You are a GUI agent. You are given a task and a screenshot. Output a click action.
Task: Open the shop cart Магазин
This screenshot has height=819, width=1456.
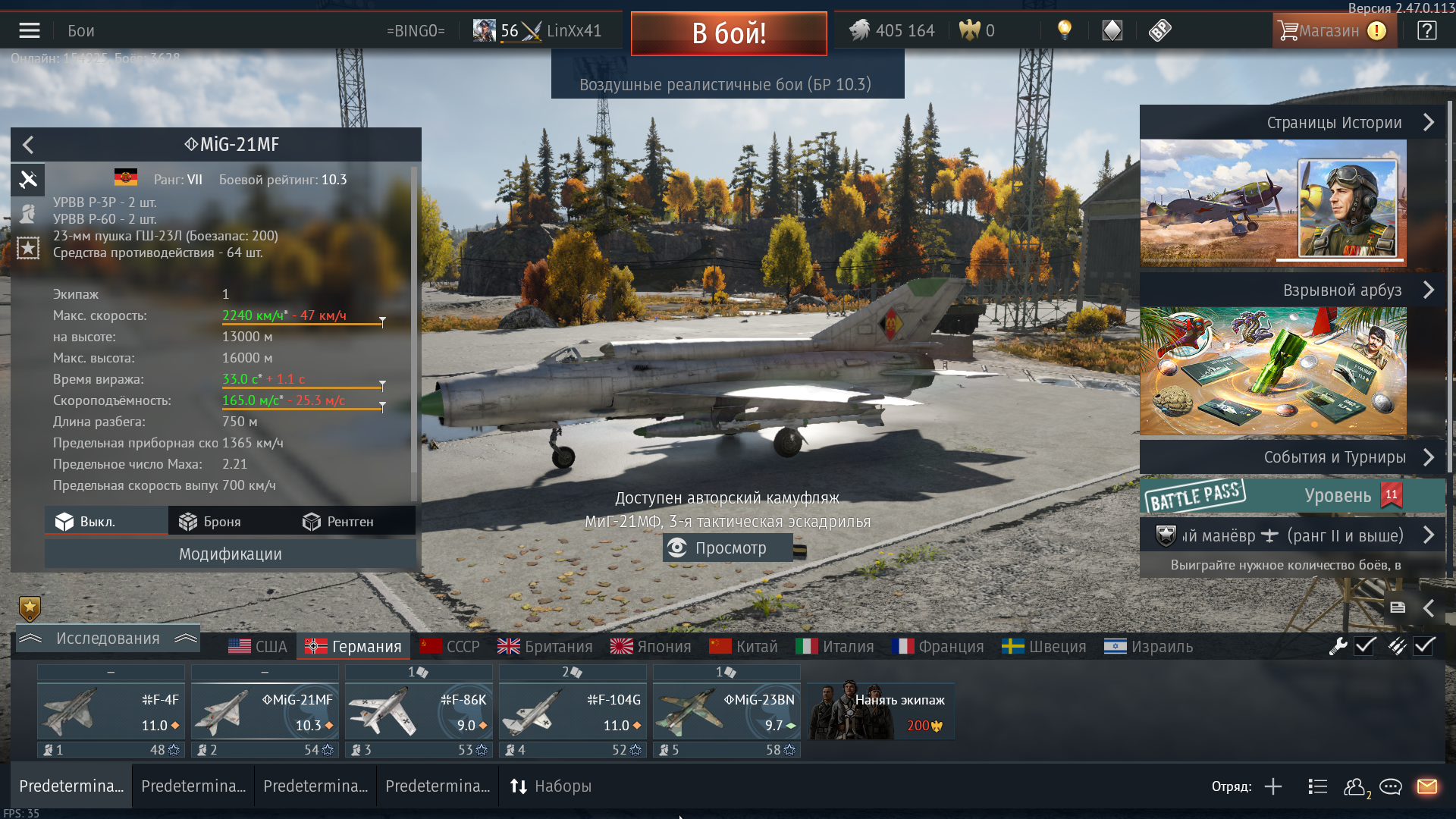point(1335,30)
